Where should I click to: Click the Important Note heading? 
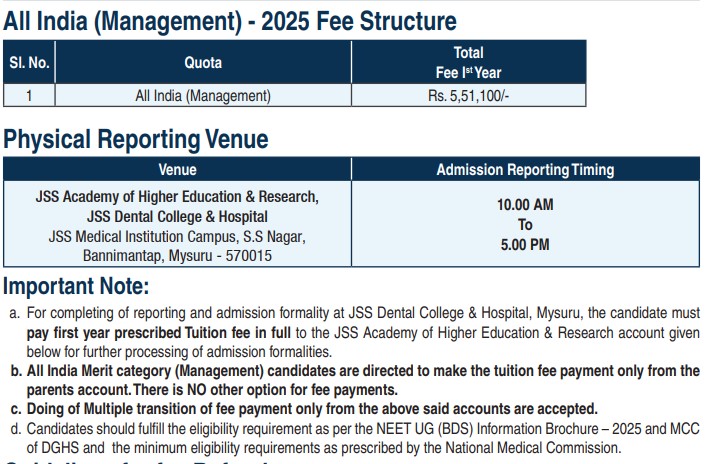click(76, 287)
